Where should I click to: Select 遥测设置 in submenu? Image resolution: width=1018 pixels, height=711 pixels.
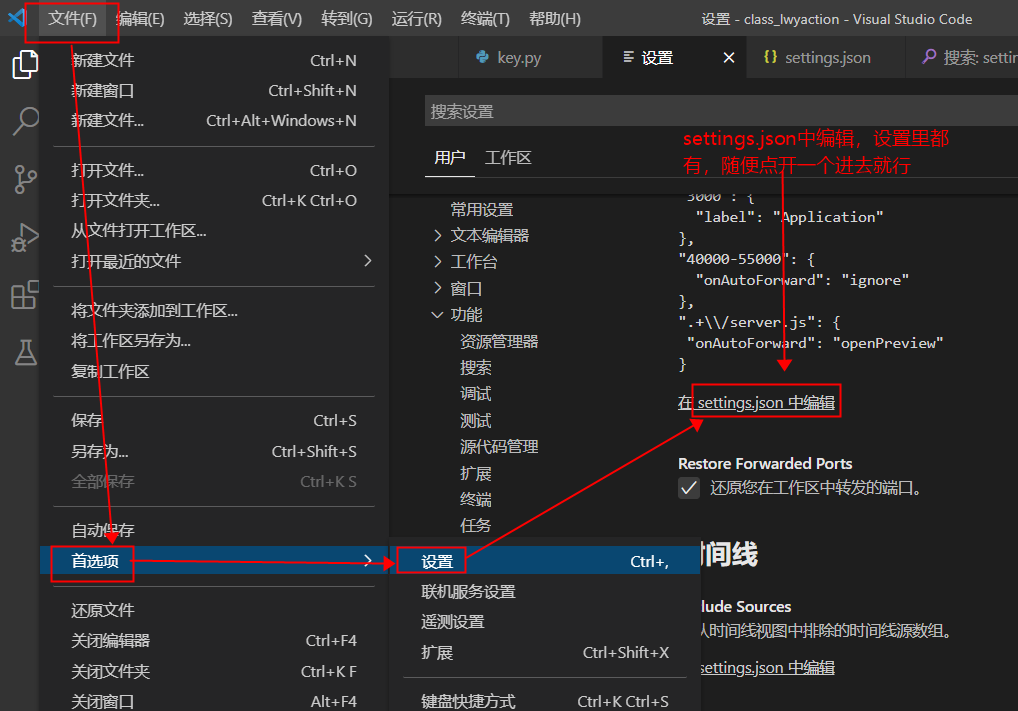click(x=545, y=622)
